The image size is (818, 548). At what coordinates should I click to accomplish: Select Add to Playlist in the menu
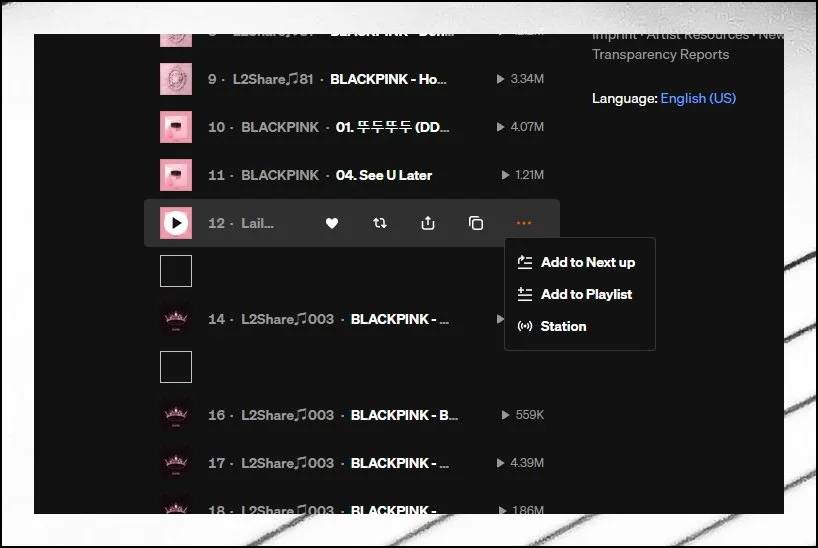point(586,294)
